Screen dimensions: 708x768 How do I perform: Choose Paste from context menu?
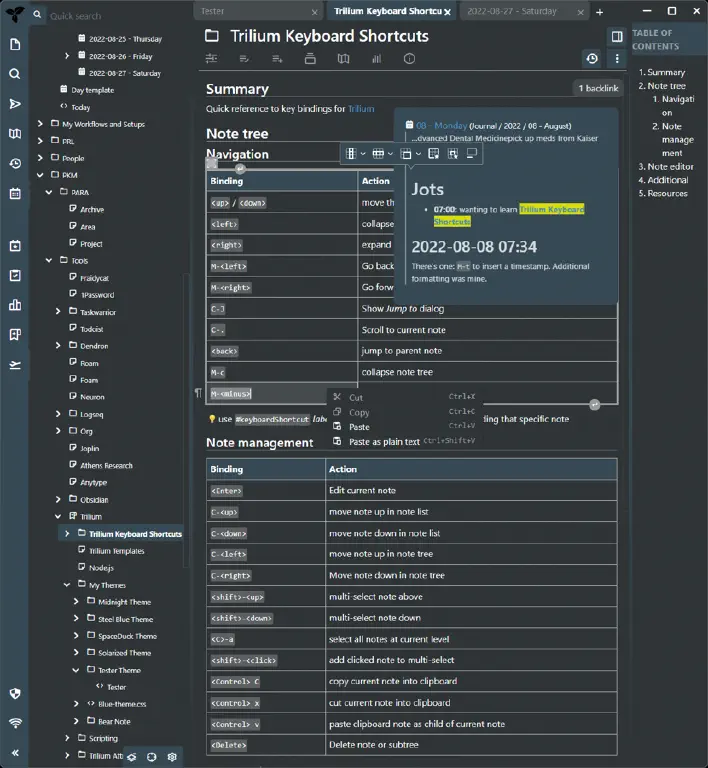coord(404,427)
